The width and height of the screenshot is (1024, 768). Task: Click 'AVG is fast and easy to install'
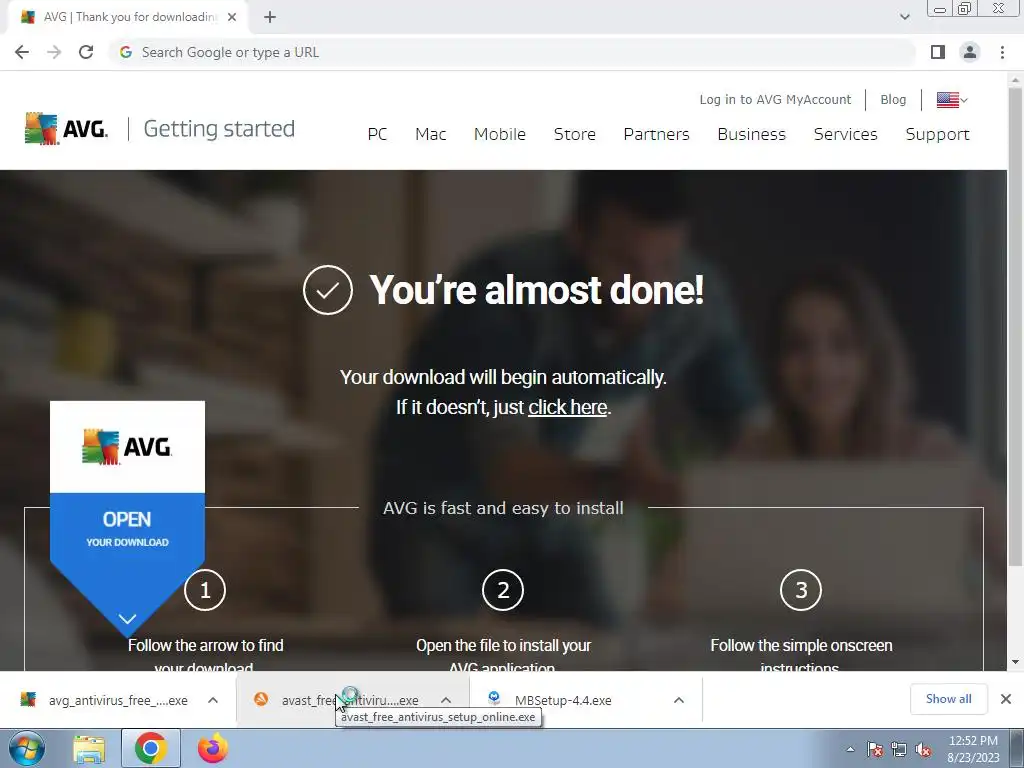[503, 508]
